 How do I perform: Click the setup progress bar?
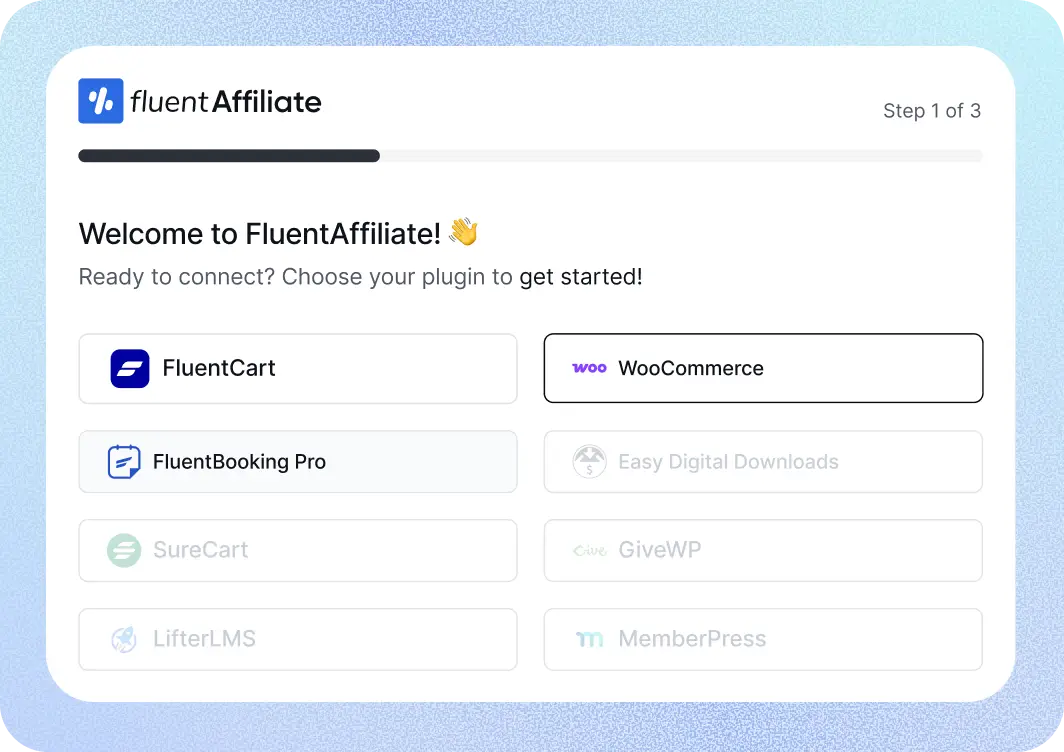click(530, 156)
